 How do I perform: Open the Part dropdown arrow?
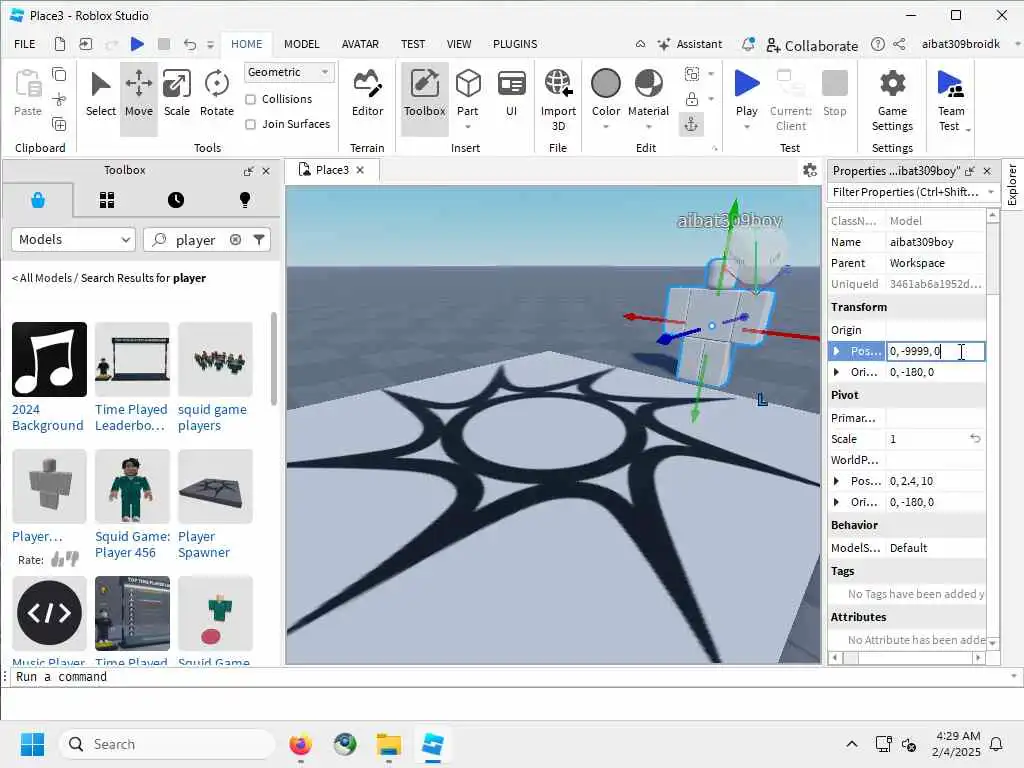468,127
